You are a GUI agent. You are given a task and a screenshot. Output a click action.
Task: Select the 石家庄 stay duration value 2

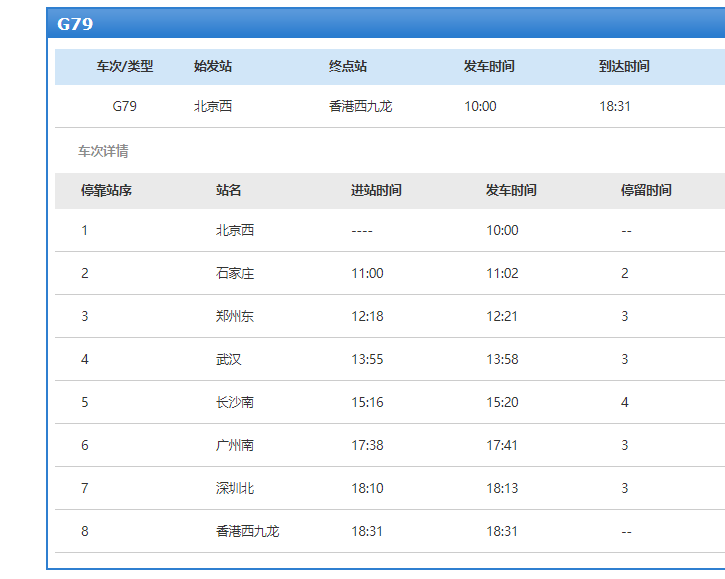pos(625,273)
